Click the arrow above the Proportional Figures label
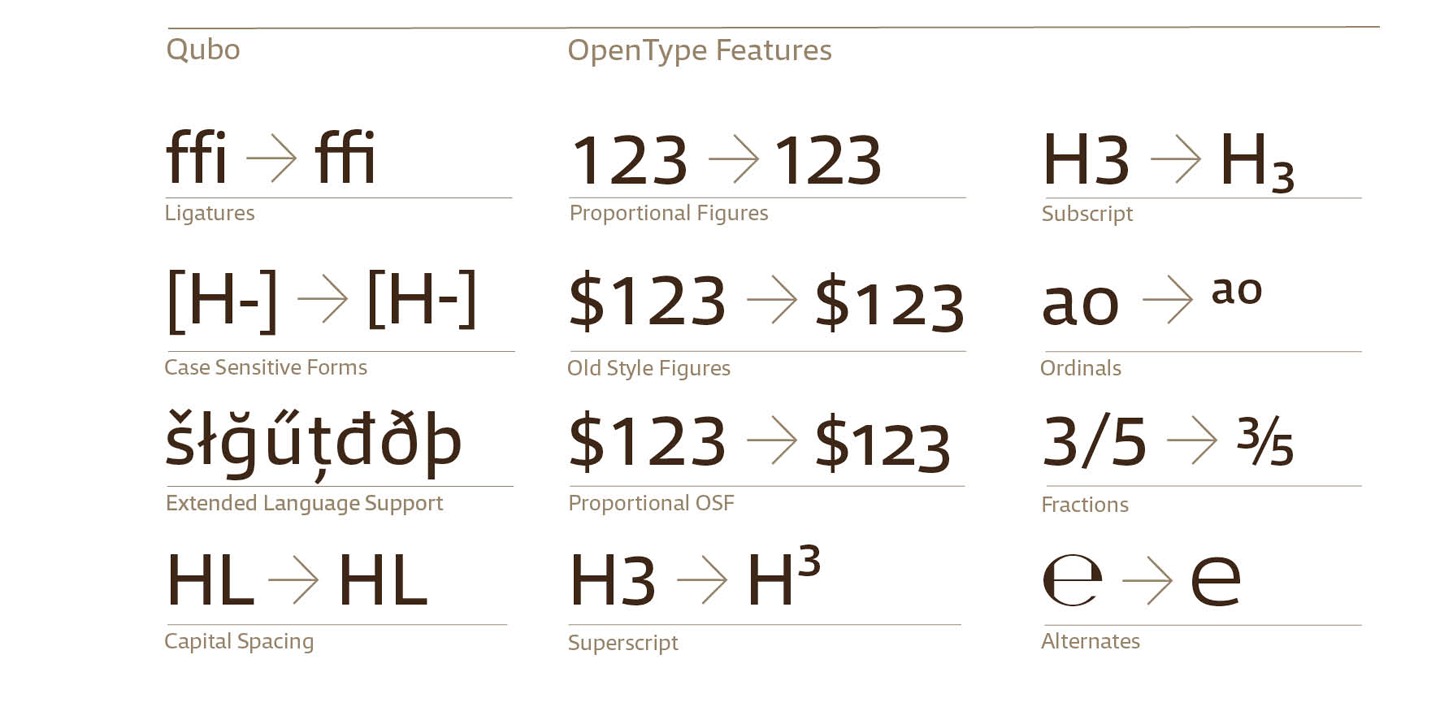The image size is (1440, 720). 733,159
